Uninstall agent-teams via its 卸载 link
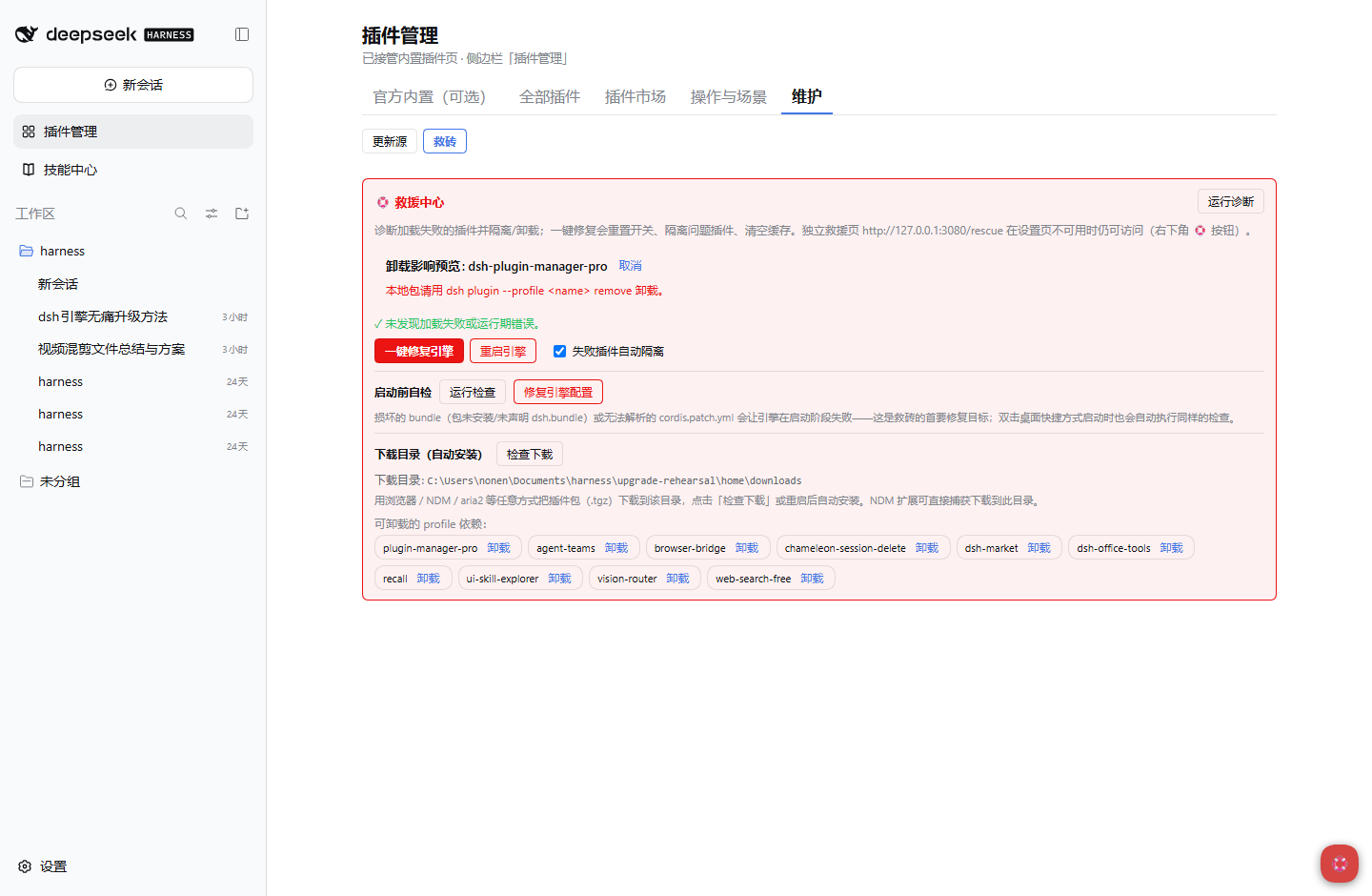 616,548
